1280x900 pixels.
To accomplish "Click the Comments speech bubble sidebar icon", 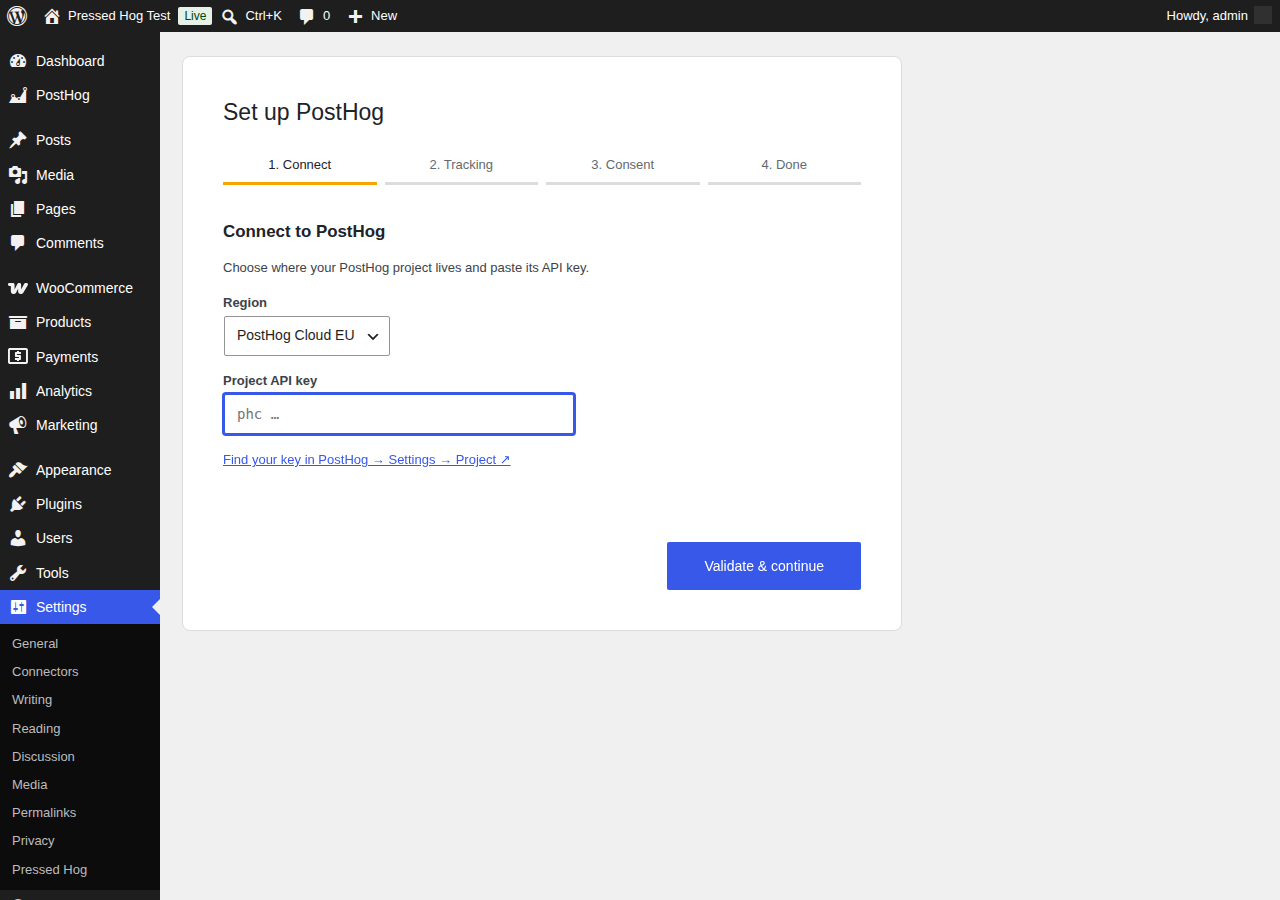I will pos(18,243).
